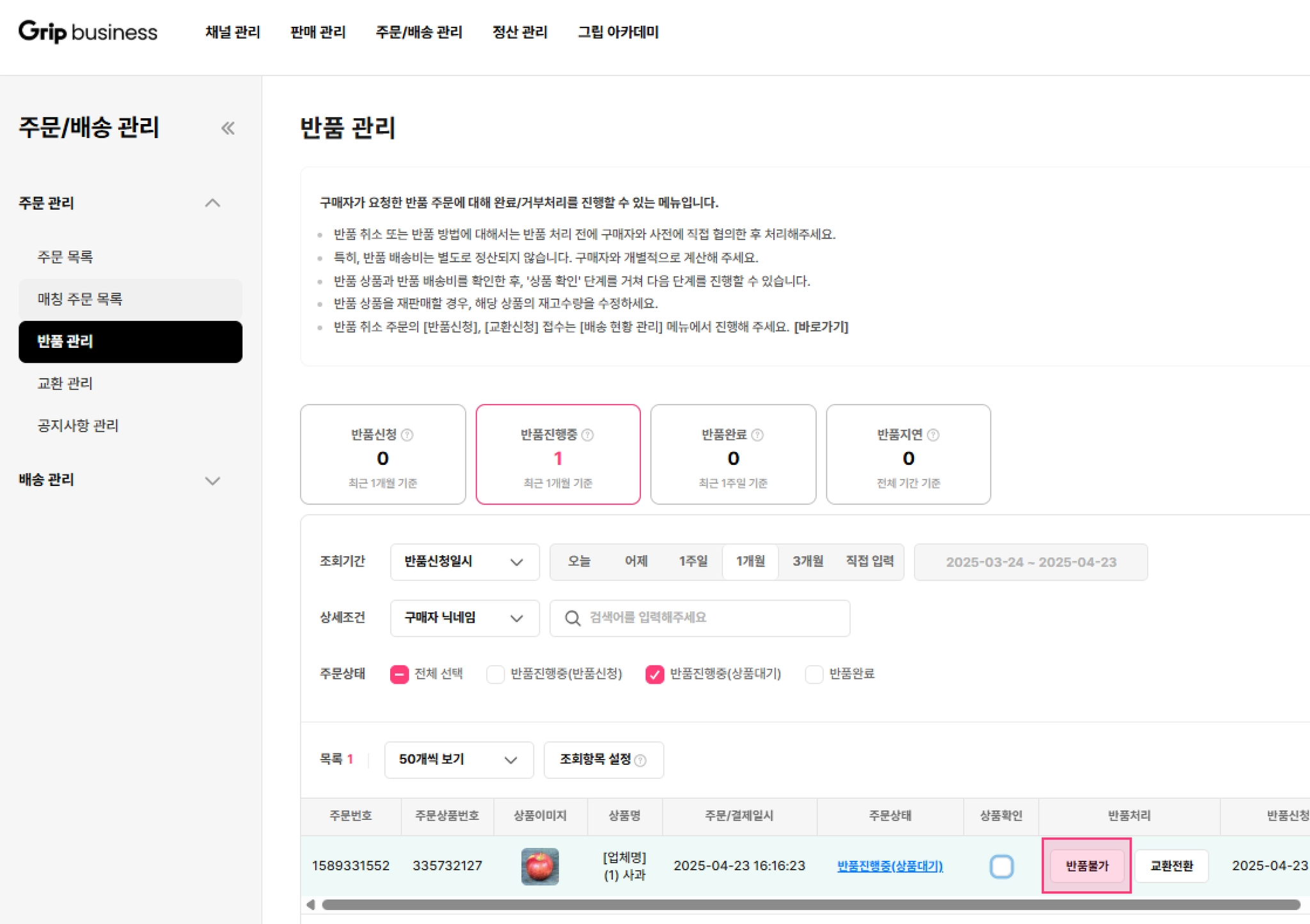1310x924 pixels.
Task: Open help icon next to 반품지연
Action: (933, 435)
